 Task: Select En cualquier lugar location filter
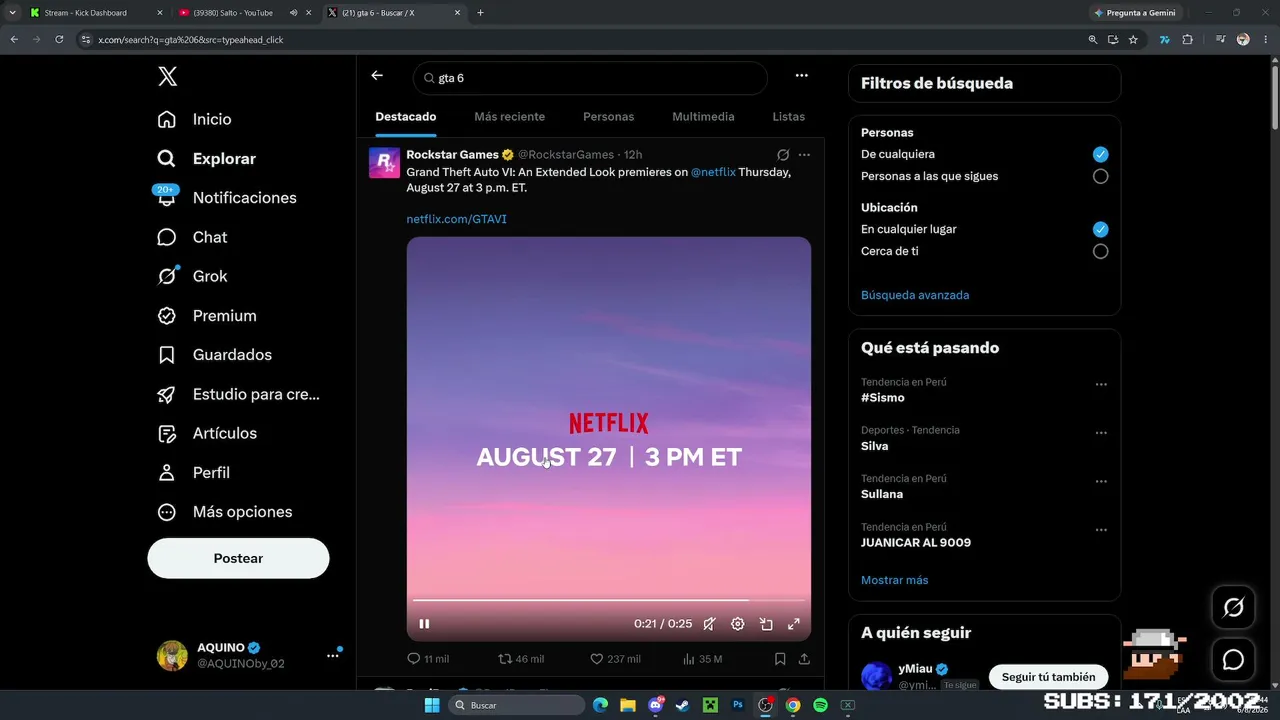click(x=1100, y=229)
